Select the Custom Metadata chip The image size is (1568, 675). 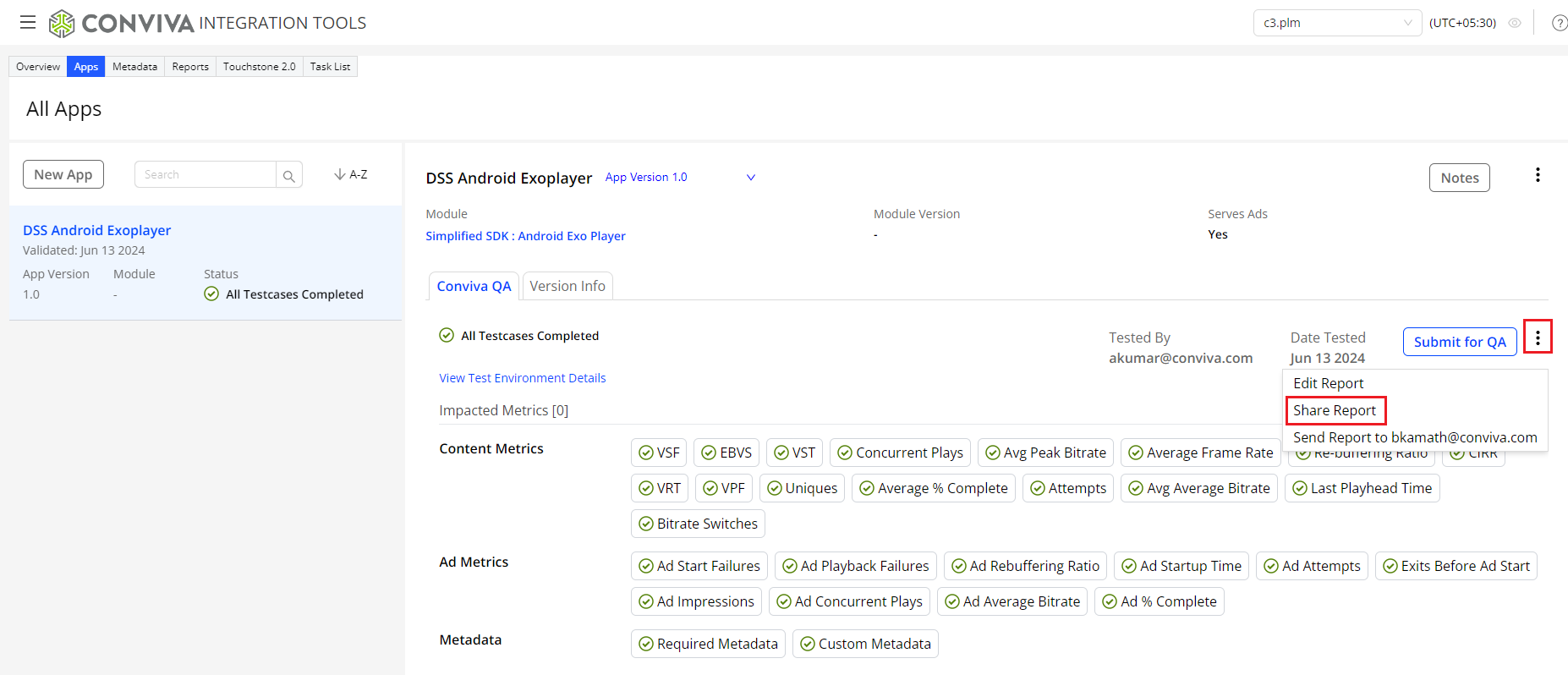(865, 644)
